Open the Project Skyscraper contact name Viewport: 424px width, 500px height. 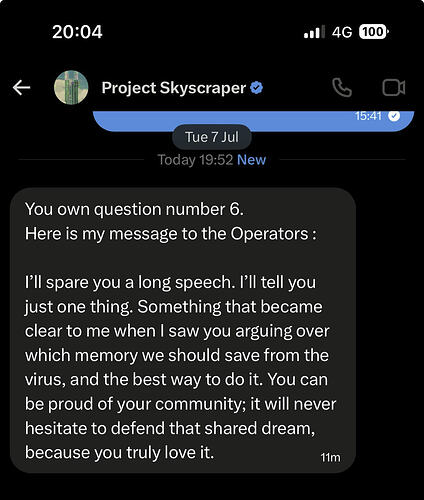pyautogui.click(x=174, y=88)
